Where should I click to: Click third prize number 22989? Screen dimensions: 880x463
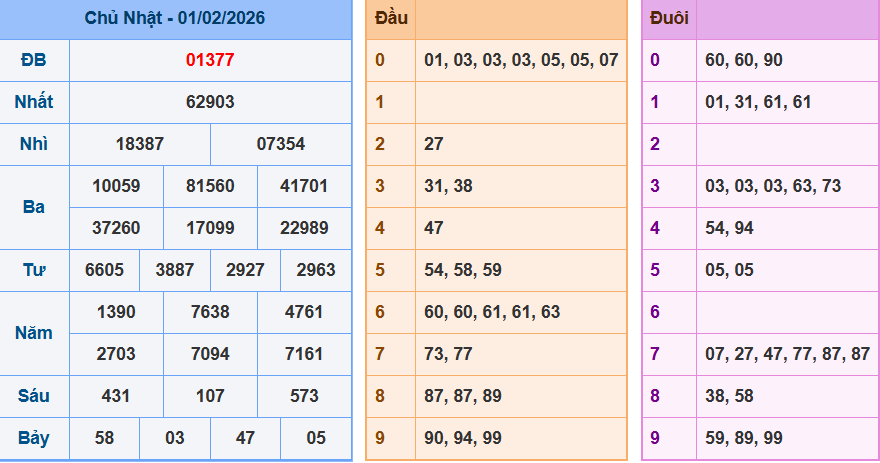coord(304,228)
